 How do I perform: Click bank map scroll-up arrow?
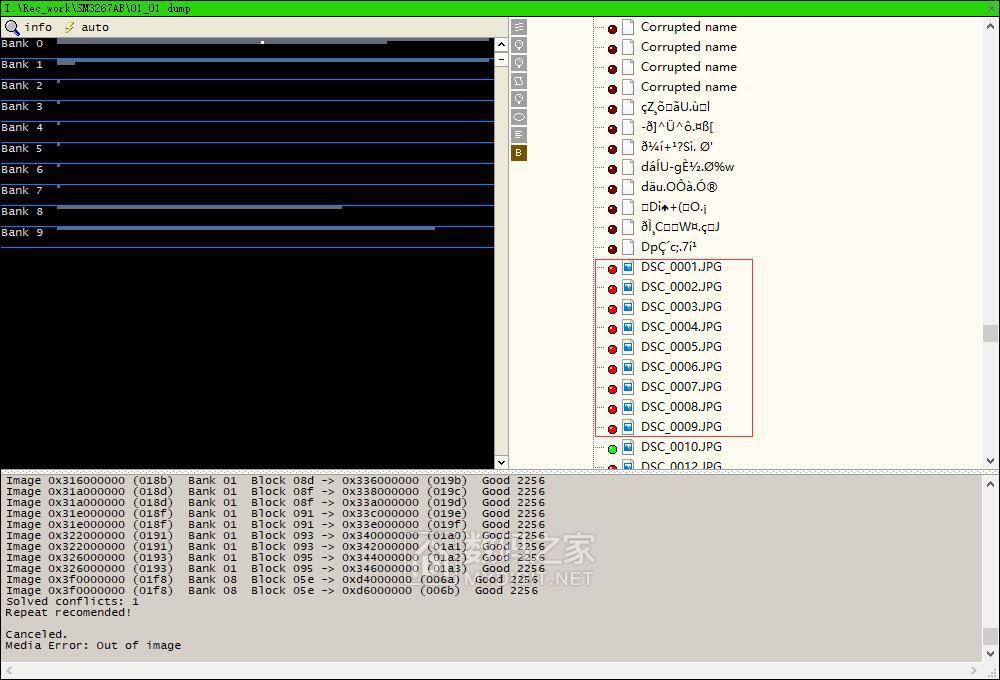click(501, 44)
